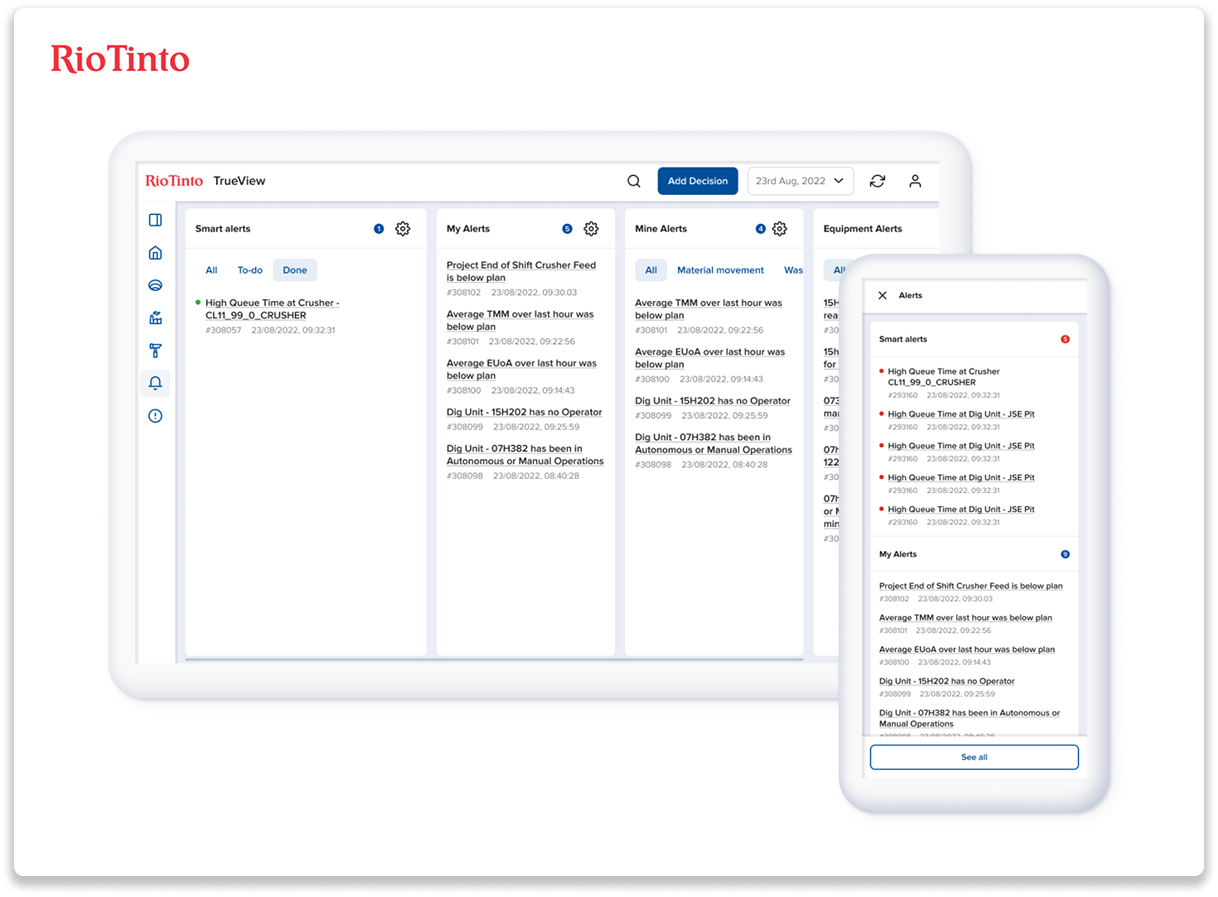Select the notifications bell icon in sidebar
Viewport: 1218px width, 897px height.
coord(155,383)
